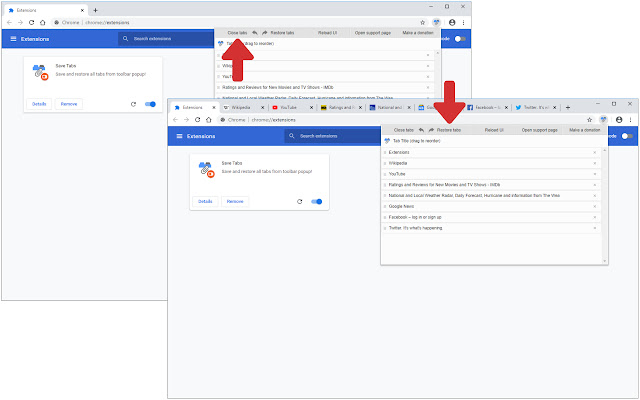Click Restore tabs in front window popup
The image size is (640, 400).
[x=449, y=130]
